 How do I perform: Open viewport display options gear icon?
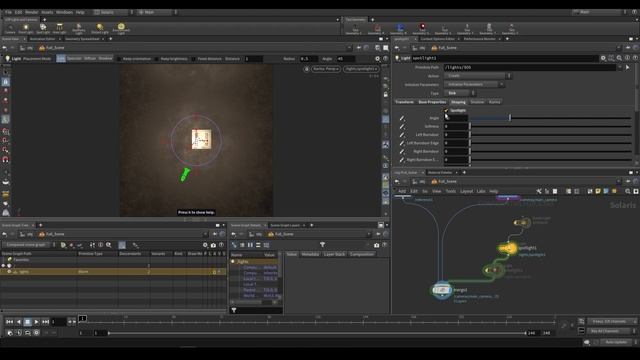[x=378, y=59]
